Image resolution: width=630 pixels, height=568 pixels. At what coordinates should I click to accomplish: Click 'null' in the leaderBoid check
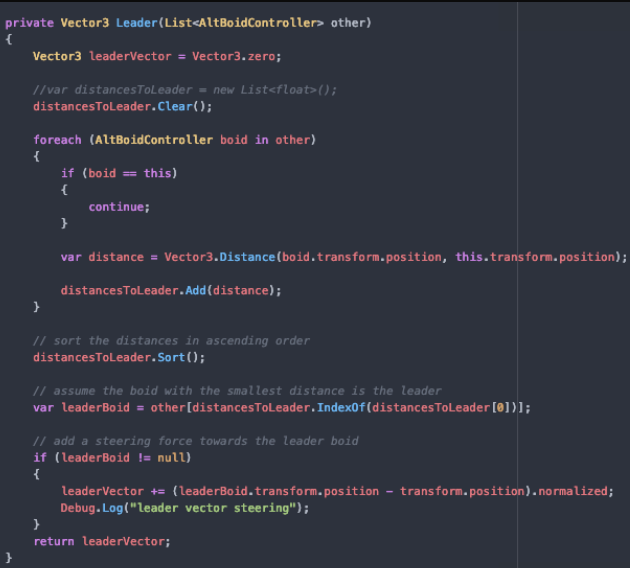click(x=171, y=458)
